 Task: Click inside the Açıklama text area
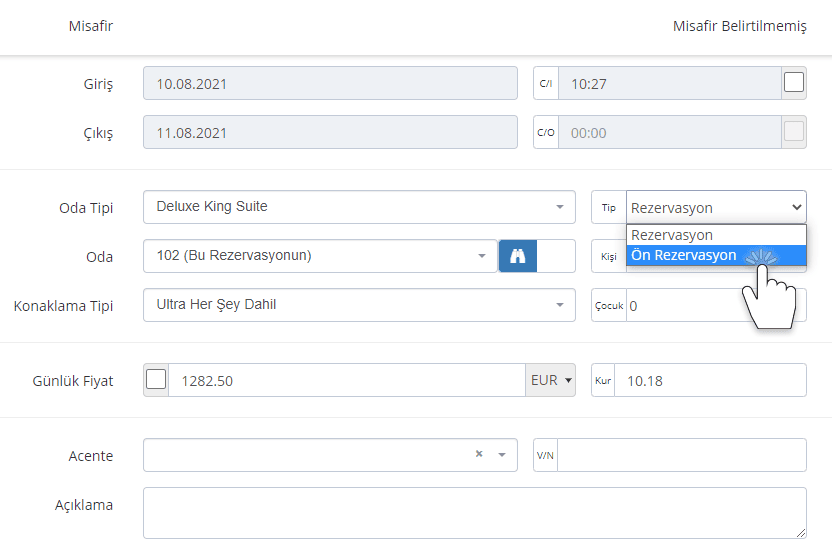475,513
